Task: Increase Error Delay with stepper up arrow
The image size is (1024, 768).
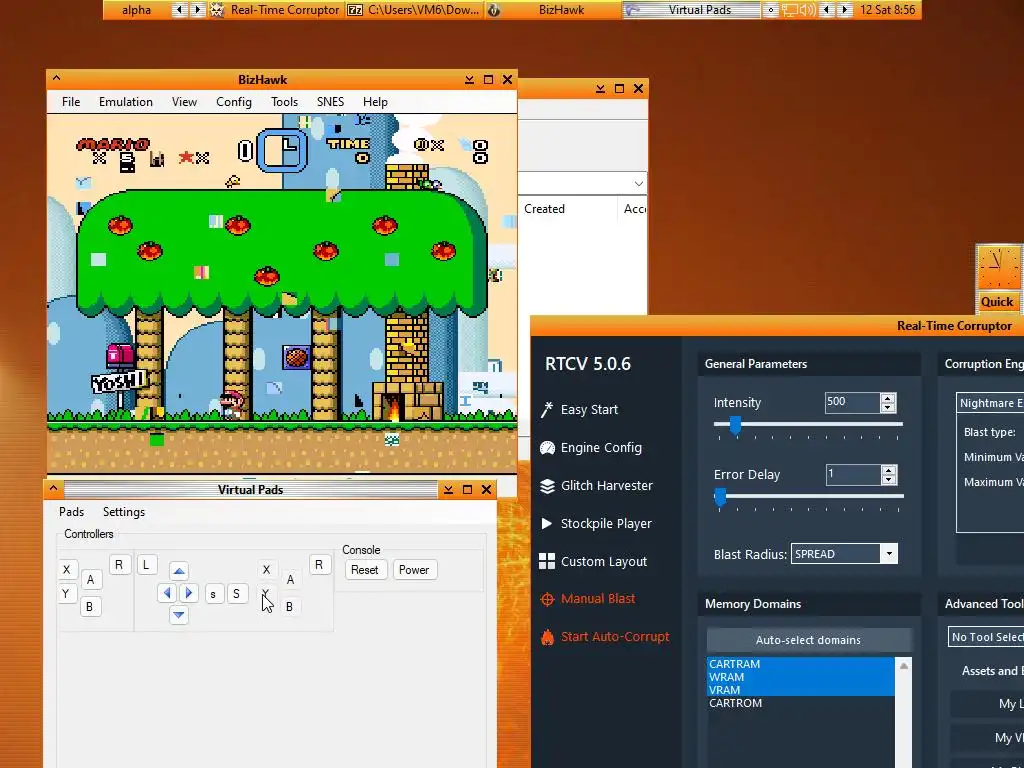Action: [x=888, y=470]
